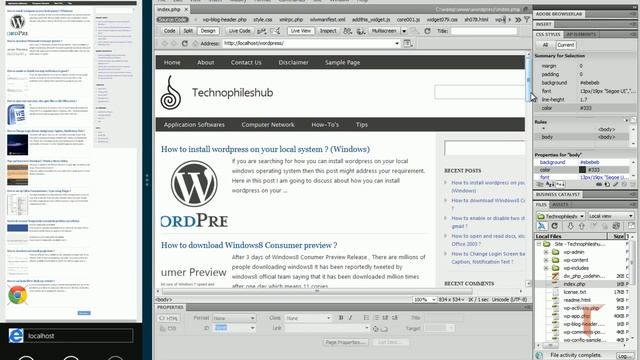
Task: Click the browser-bar back arrow
Action: click(x=164, y=43)
